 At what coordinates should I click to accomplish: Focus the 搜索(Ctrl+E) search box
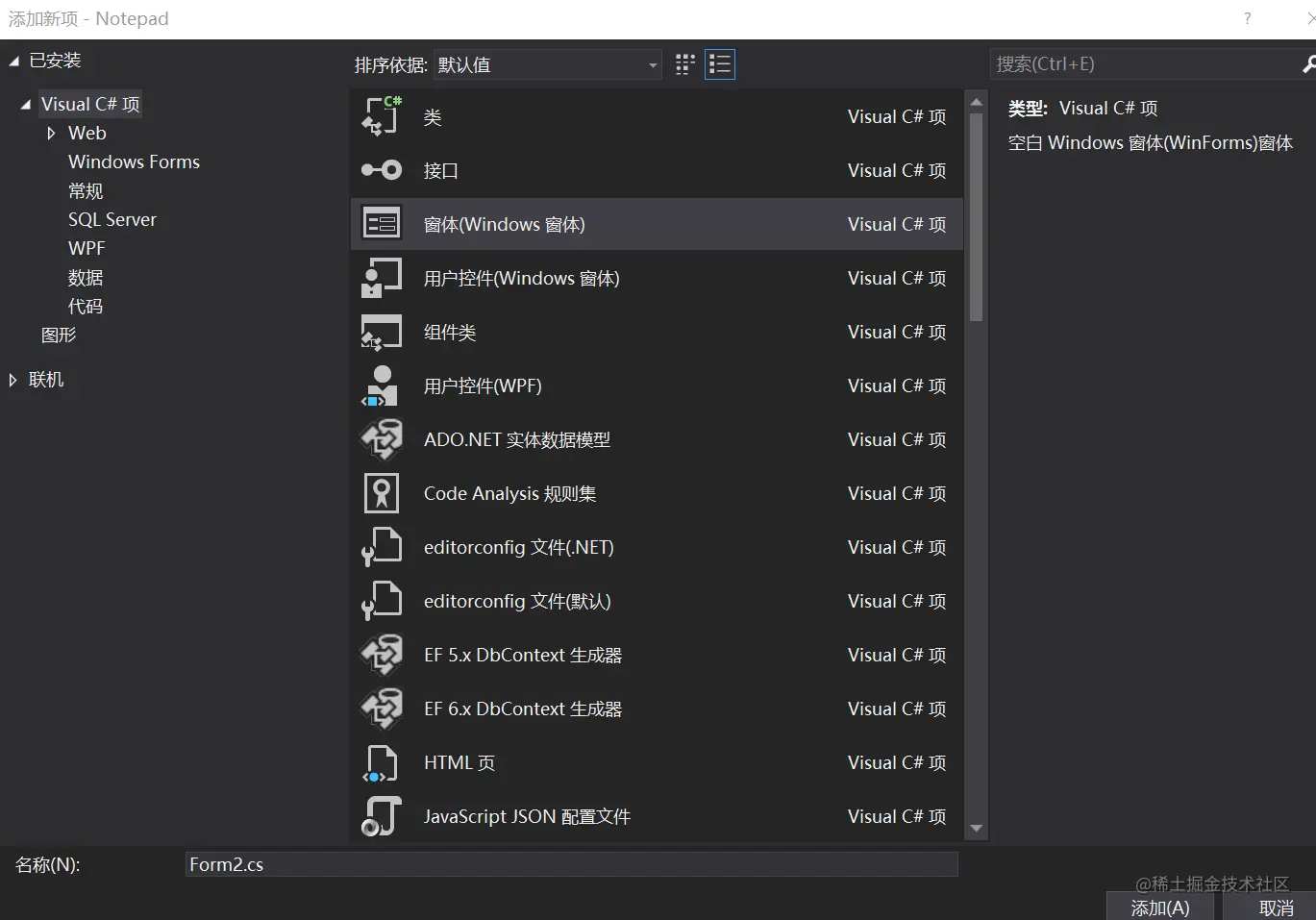click(1144, 64)
